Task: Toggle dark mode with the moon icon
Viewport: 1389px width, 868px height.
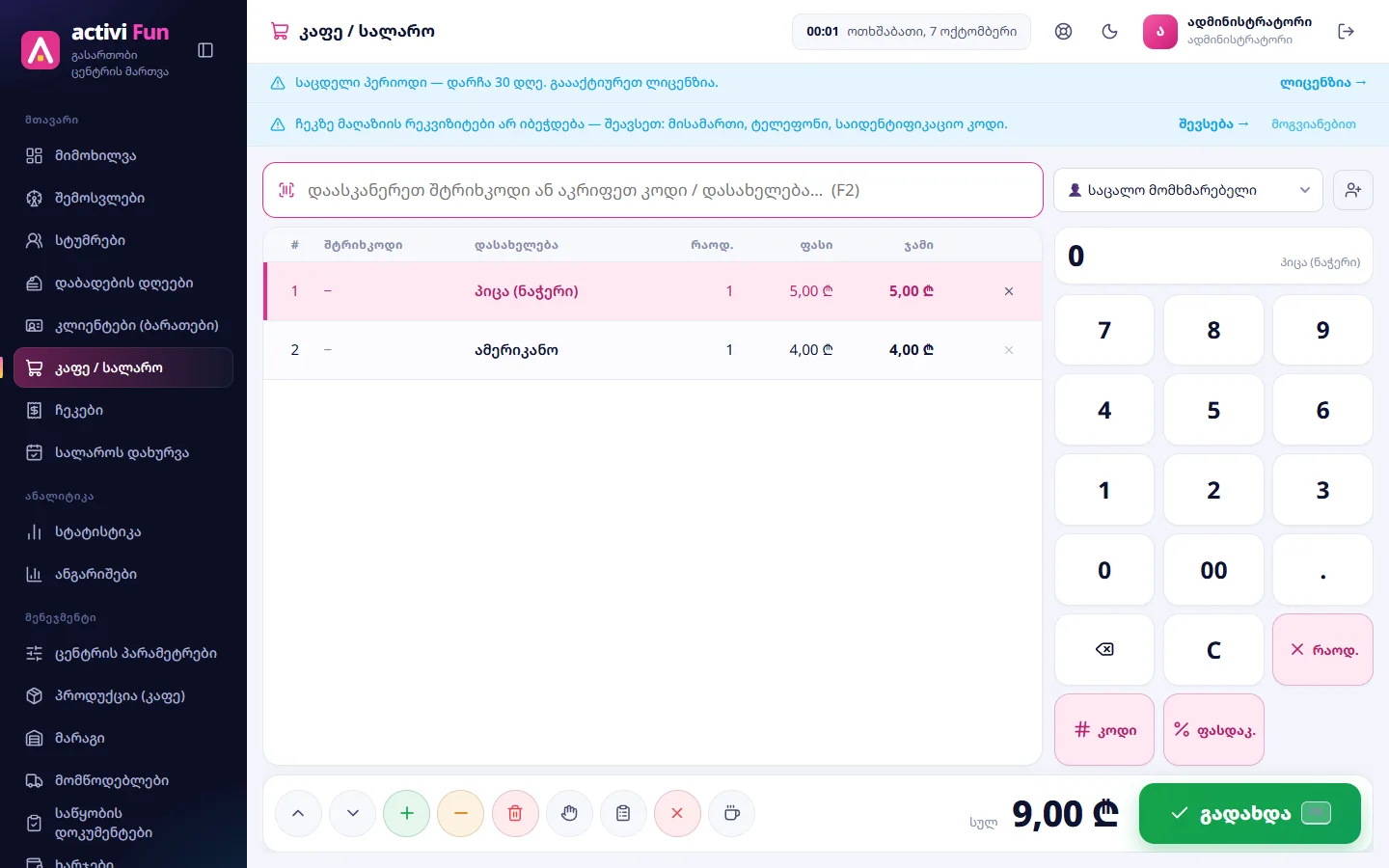Action: point(1109,32)
